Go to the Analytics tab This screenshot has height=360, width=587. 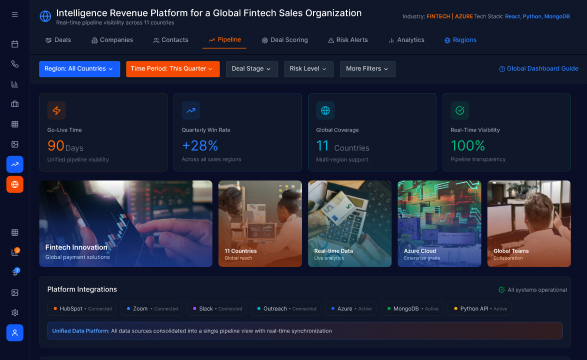point(407,40)
